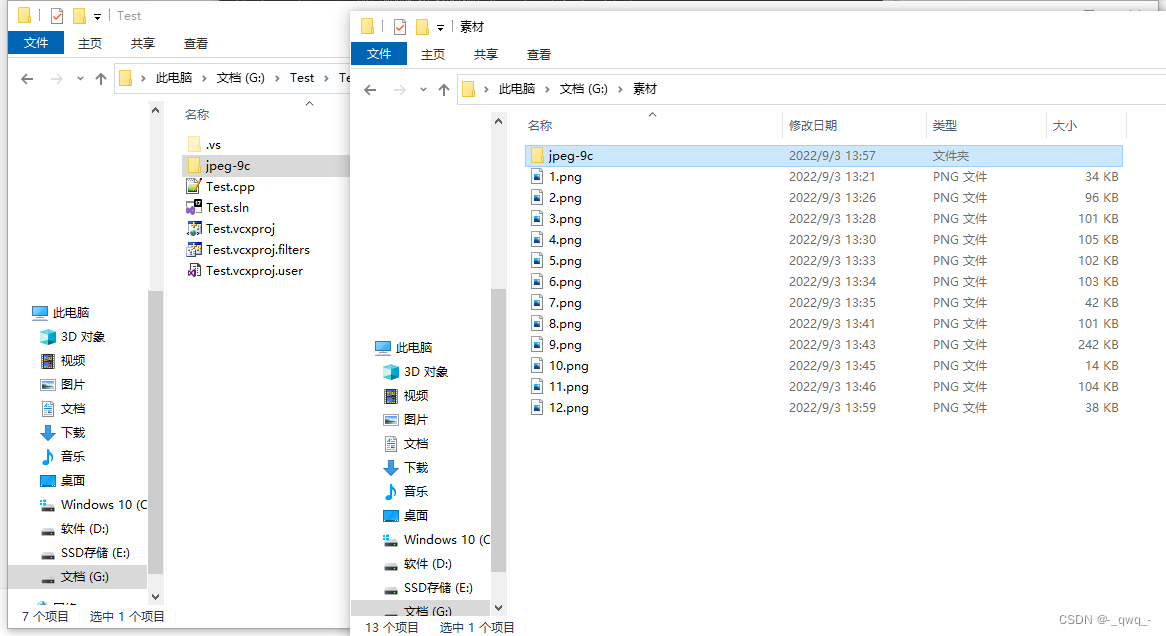1166x636 pixels.
Task: Select 视频 in 素材 navigation pane
Action: tap(406, 395)
